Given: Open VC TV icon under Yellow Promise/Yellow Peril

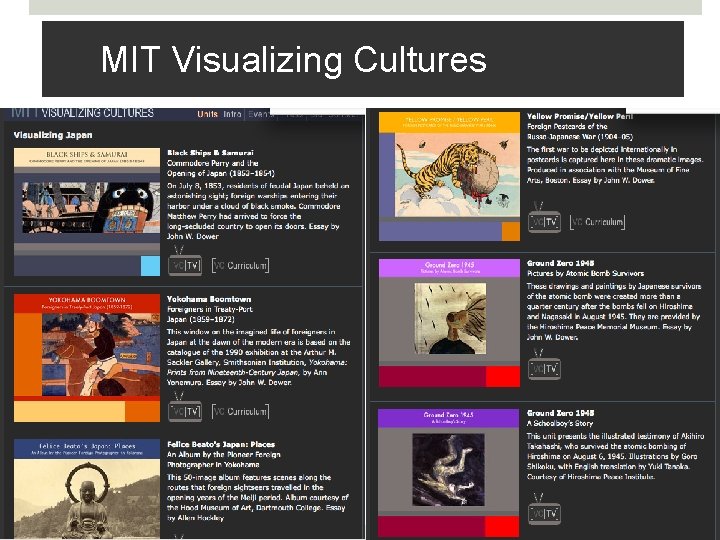Looking at the screenshot, I should pos(544,218).
